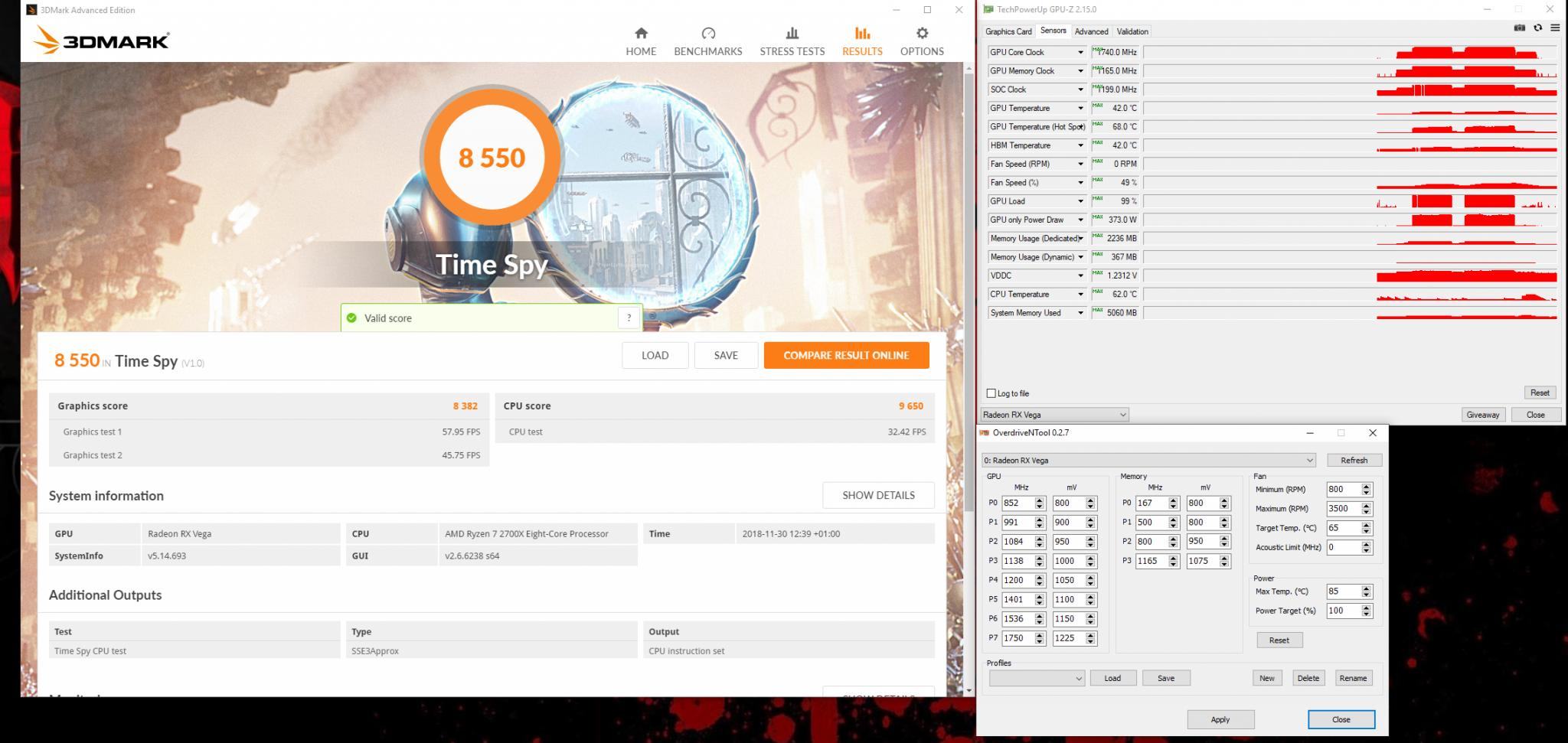Click the CPU score value 9 650

point(910,406)
